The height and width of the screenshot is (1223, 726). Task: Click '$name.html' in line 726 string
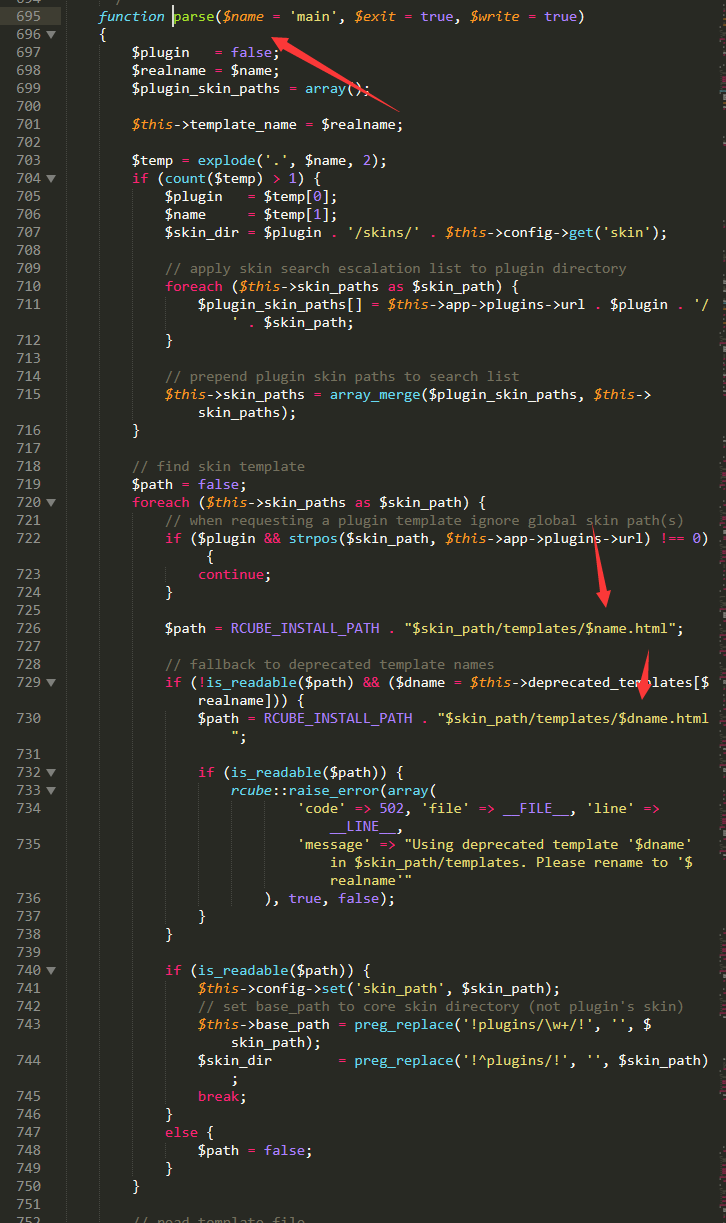pos(626,628)
